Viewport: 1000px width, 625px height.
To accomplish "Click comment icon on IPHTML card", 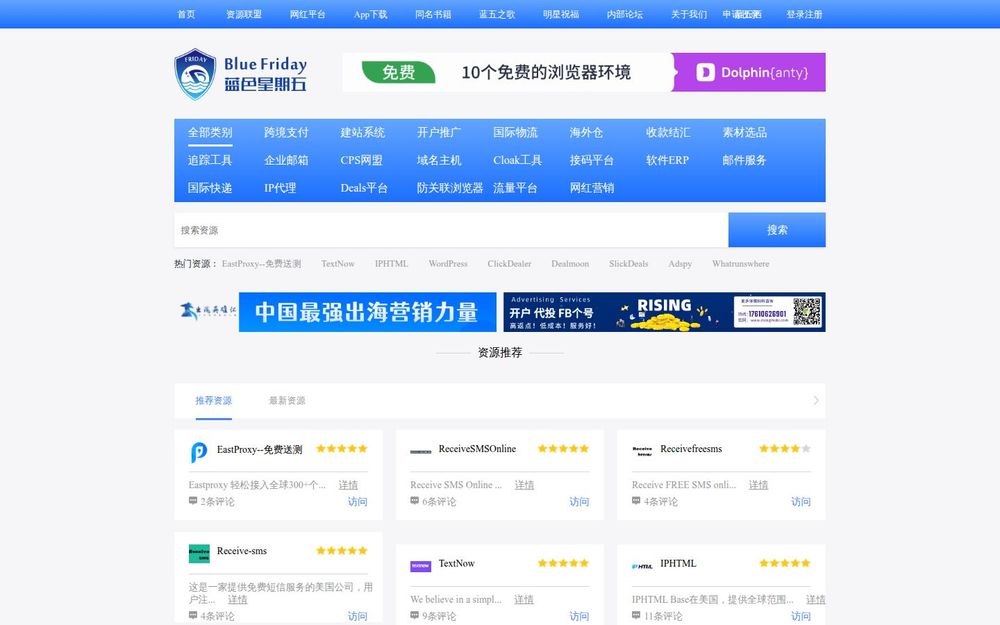I will pos(636,615).
